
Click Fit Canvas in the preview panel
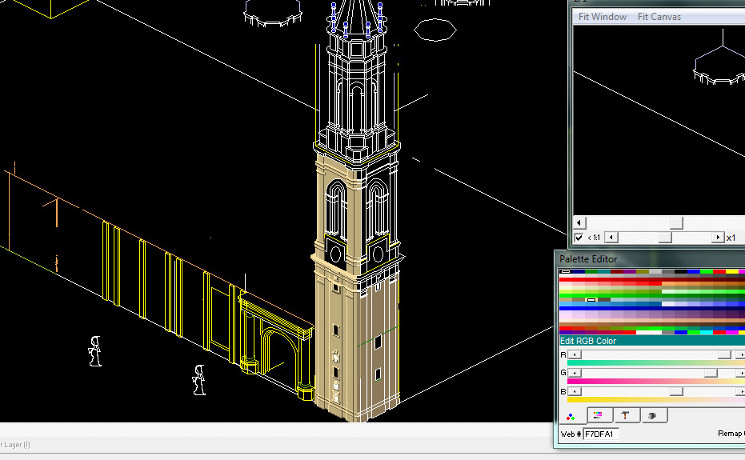click(659, 17)
